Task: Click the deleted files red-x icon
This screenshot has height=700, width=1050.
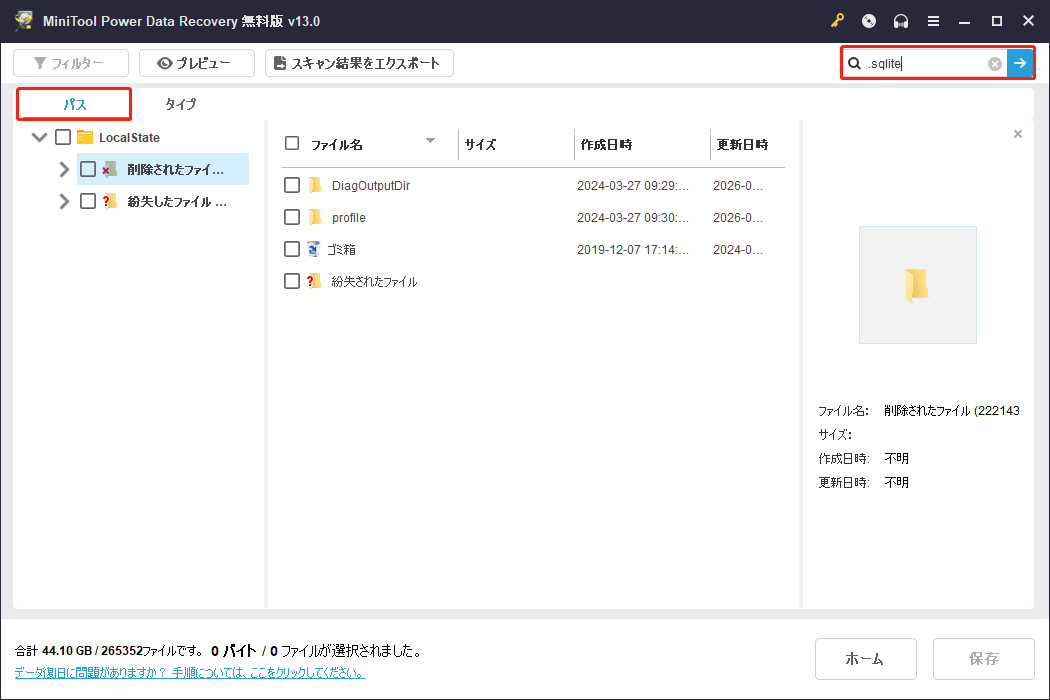Action: (x=109, y=169)
